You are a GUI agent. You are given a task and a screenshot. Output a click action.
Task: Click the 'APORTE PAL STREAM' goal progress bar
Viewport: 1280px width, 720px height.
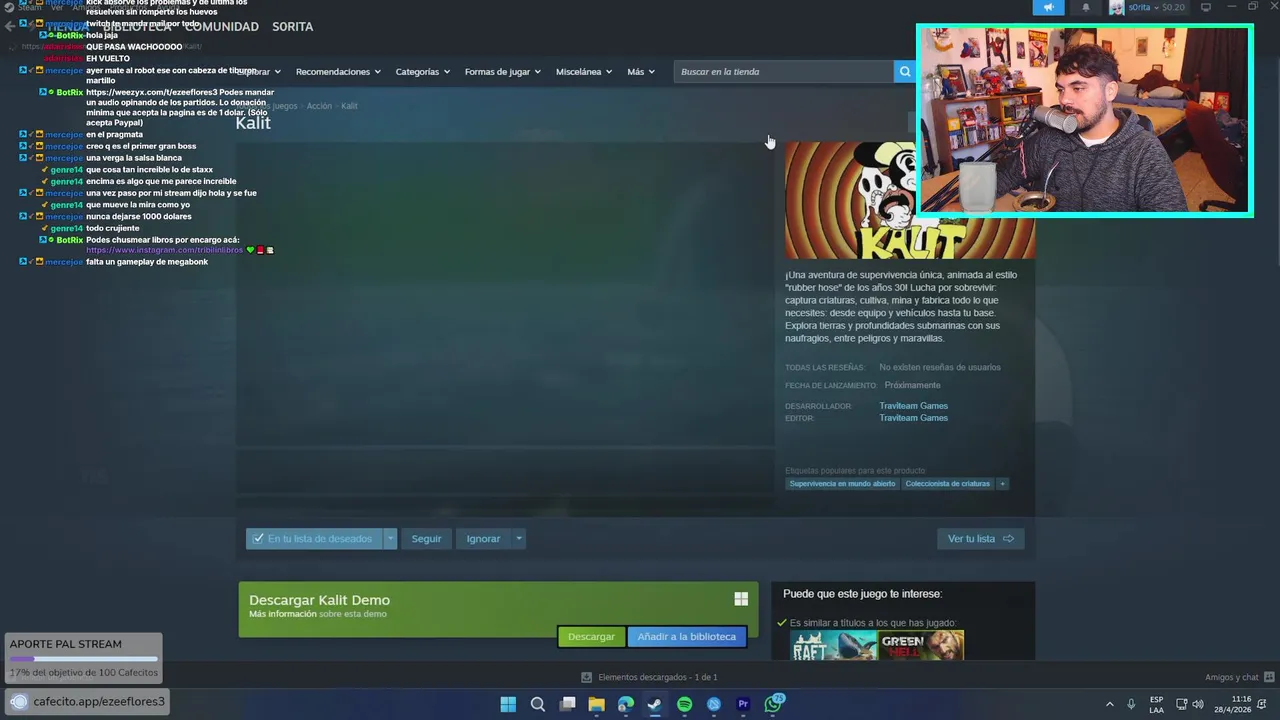(83, 659)
